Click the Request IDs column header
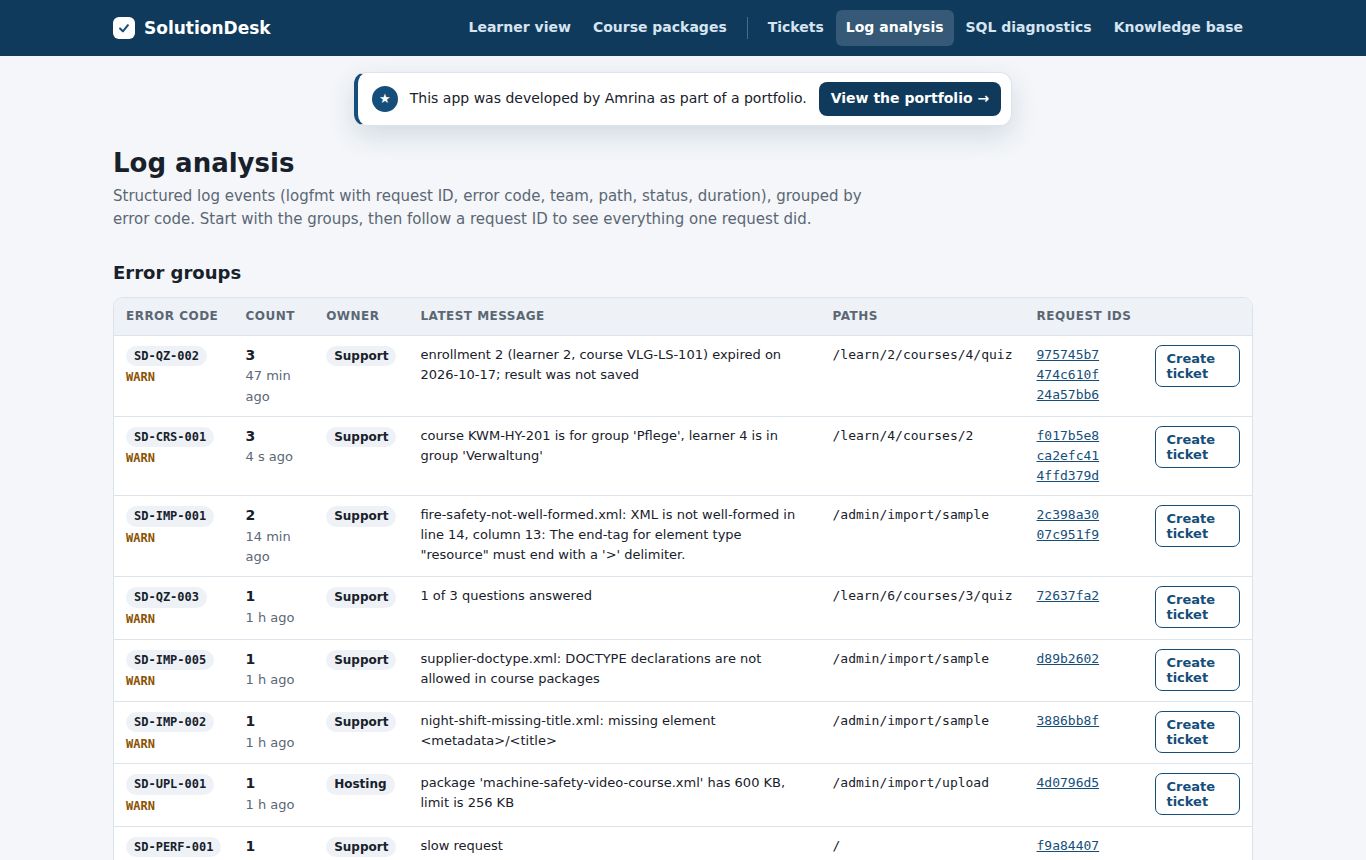 [1084, 316]
